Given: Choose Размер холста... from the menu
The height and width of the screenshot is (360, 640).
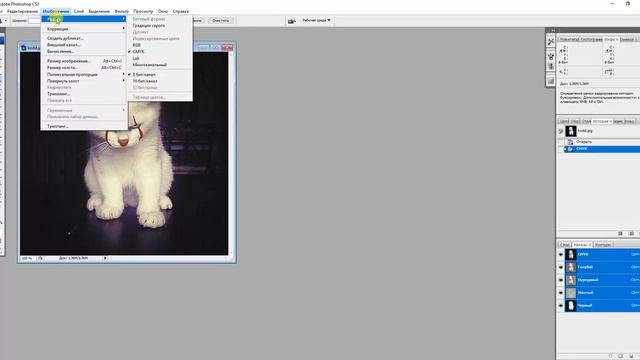Looking at the screenshot, I should click(84, 68).
